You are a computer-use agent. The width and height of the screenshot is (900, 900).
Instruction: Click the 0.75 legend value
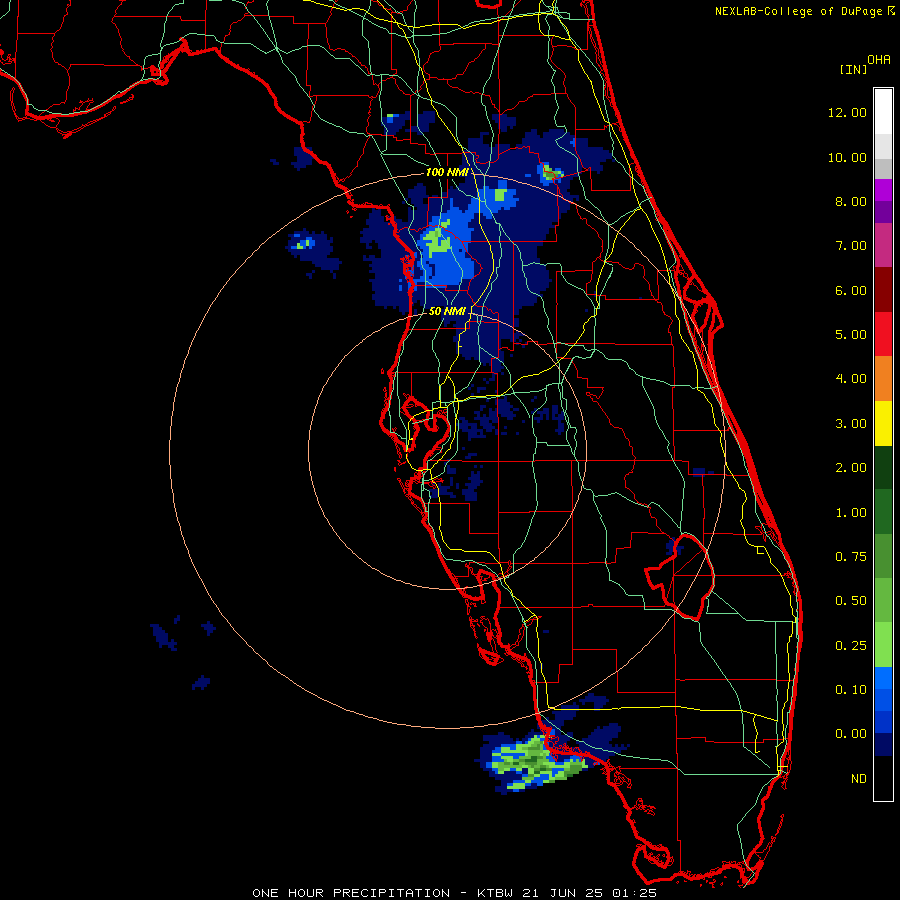tap(851, 557)
